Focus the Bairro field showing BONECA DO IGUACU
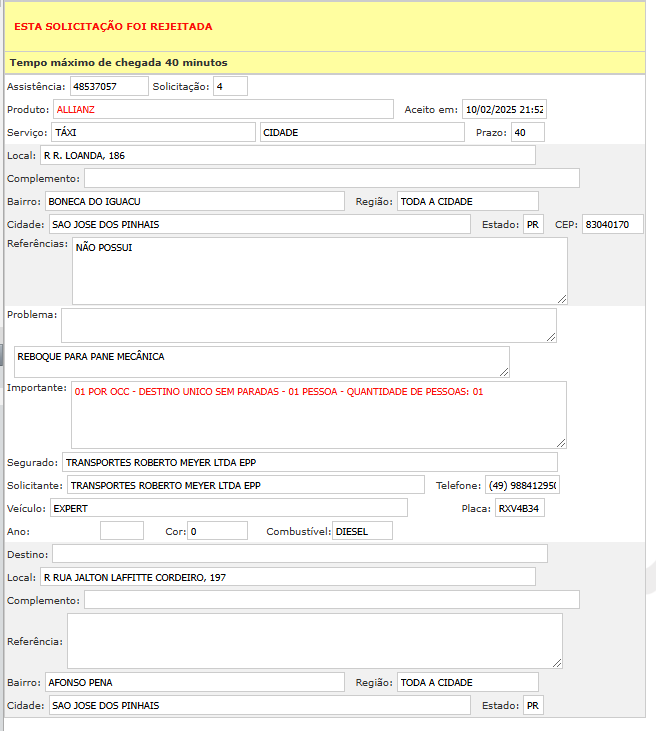The image size is (656, 731). pyautogui.click(x=194, y=201)
